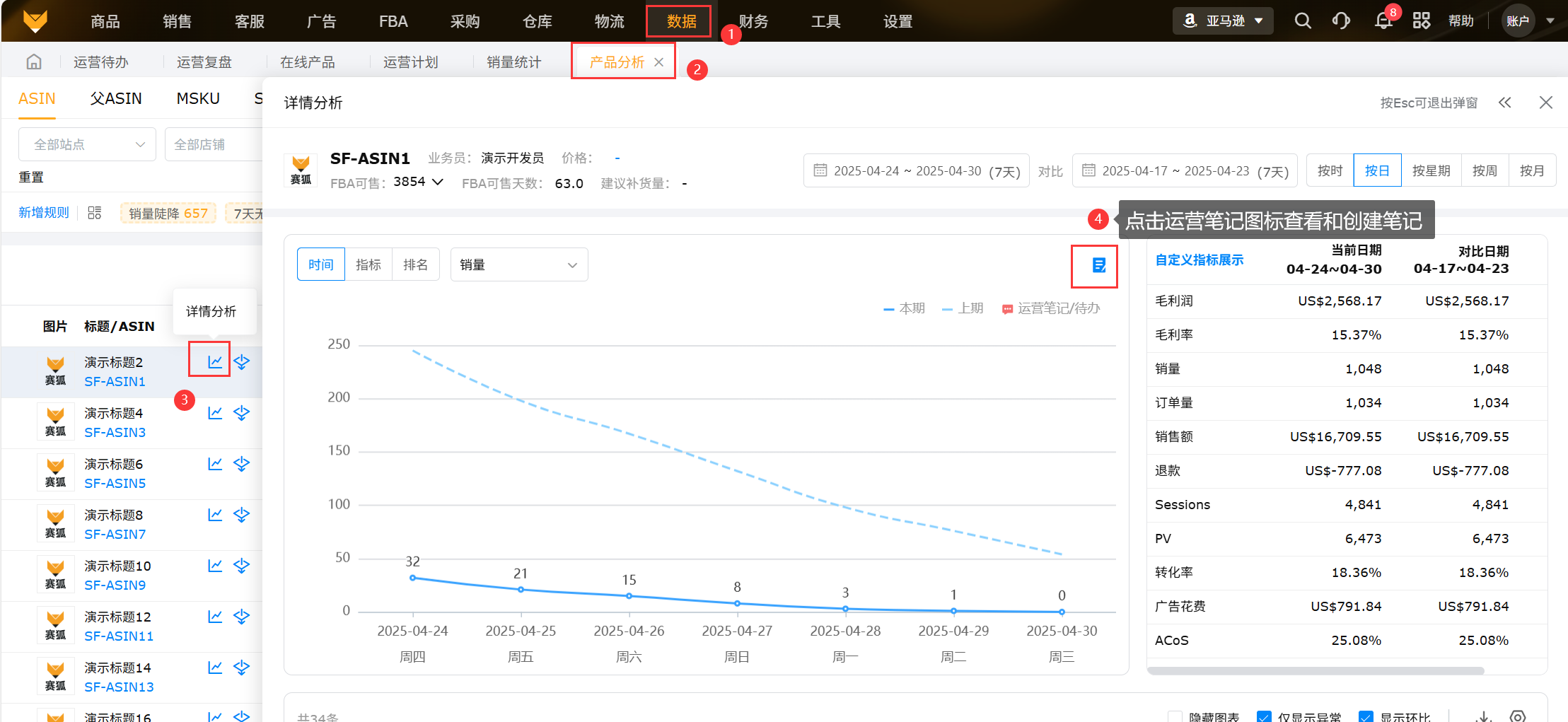Click the download icon for SF-ASIN7 row
The width and height of the screenshot is (1568, 722).
[242, 515]
